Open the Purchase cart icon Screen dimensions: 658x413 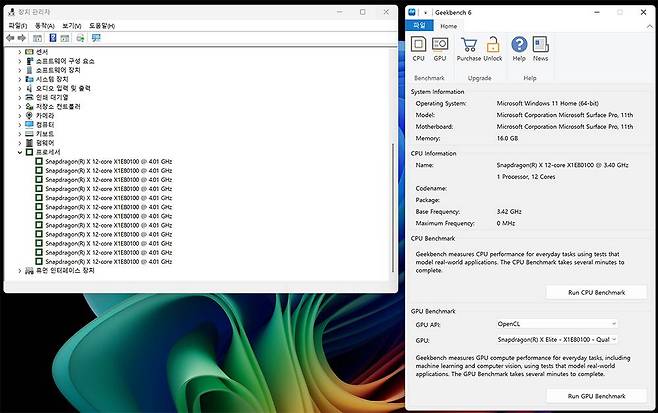click(x=468, y=46)
